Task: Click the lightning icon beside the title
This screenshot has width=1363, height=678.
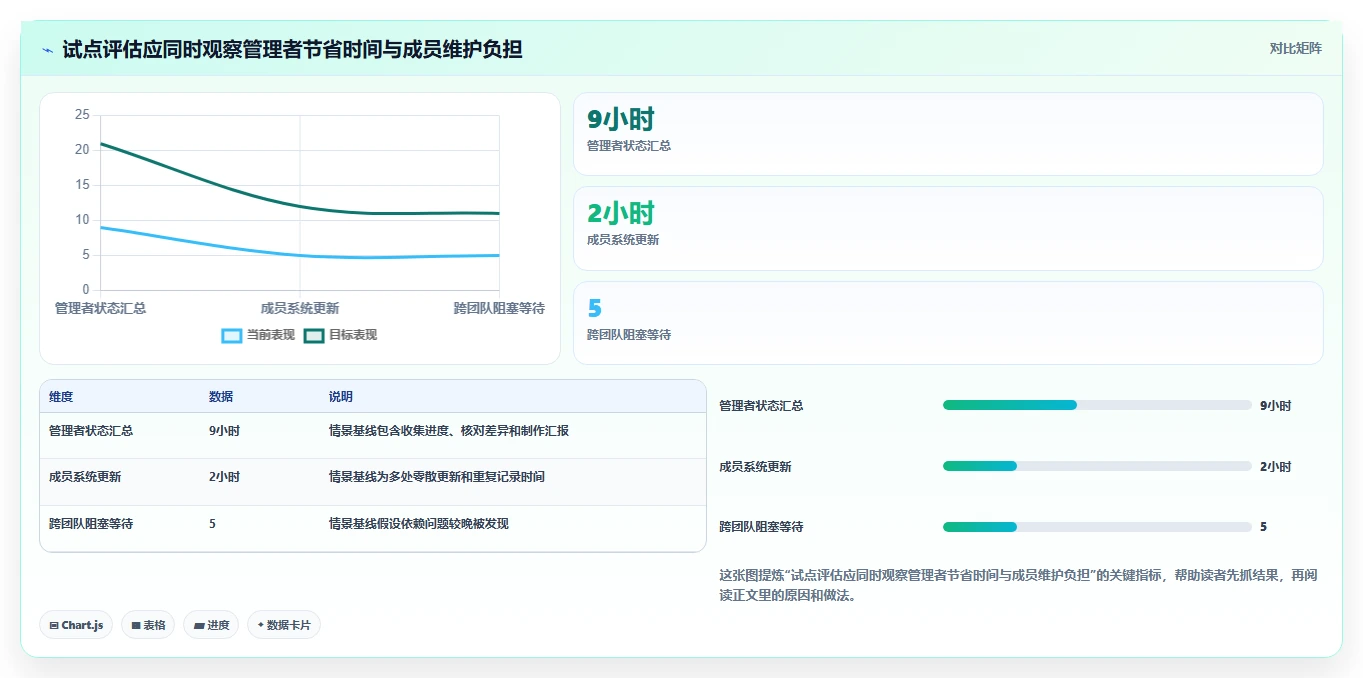Action: pos(48,50)
